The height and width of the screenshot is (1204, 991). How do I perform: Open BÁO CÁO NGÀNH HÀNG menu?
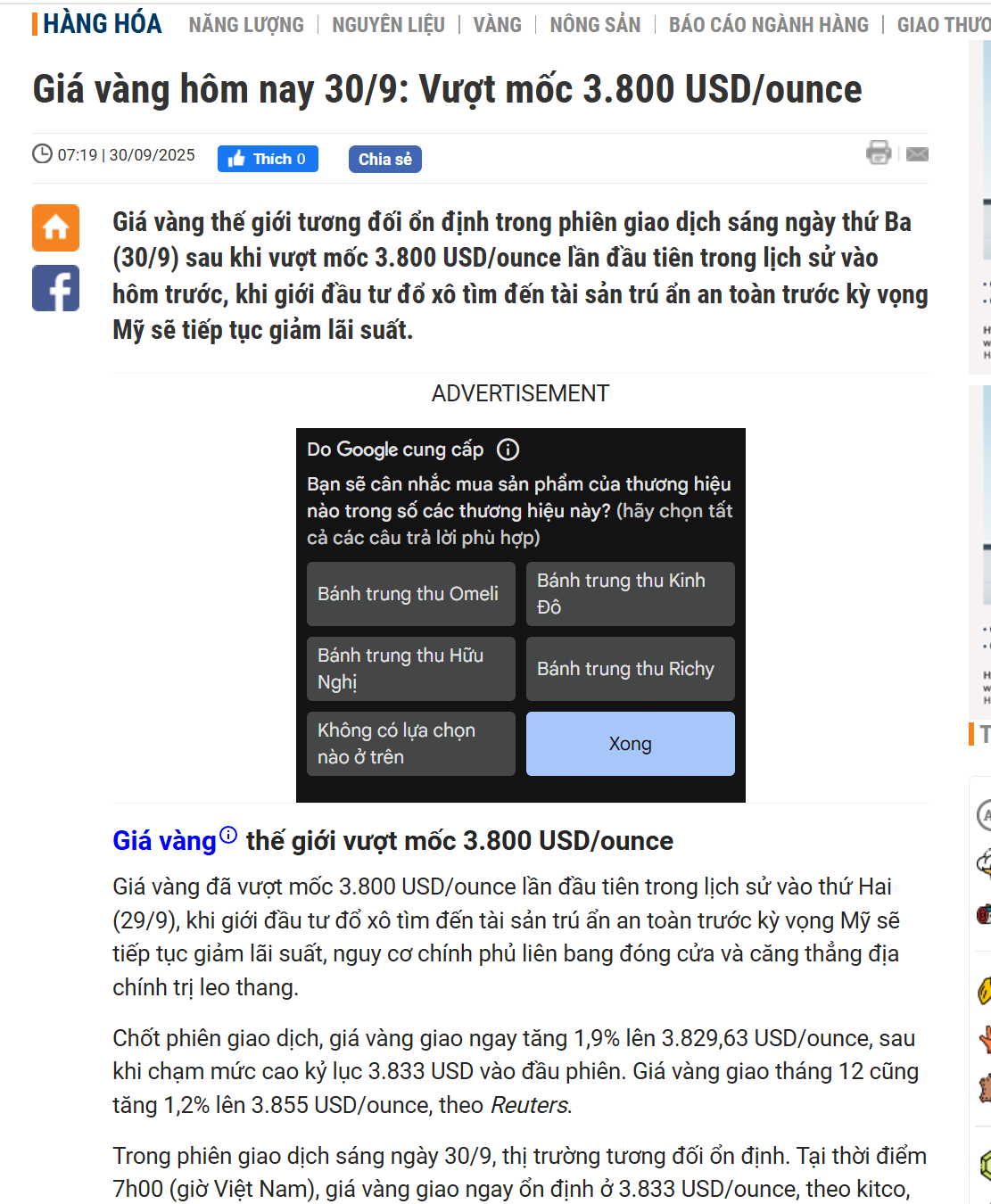[769, 25]
